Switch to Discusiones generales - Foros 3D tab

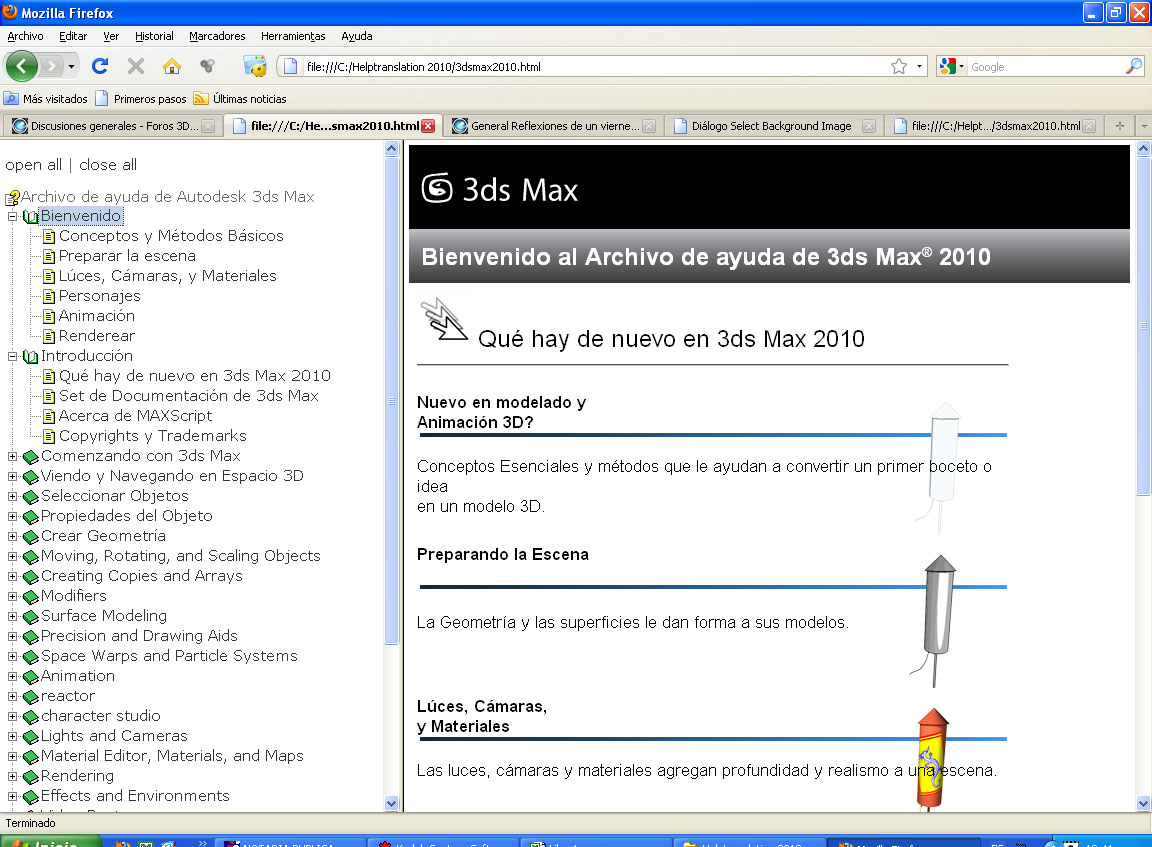[112, 126]
